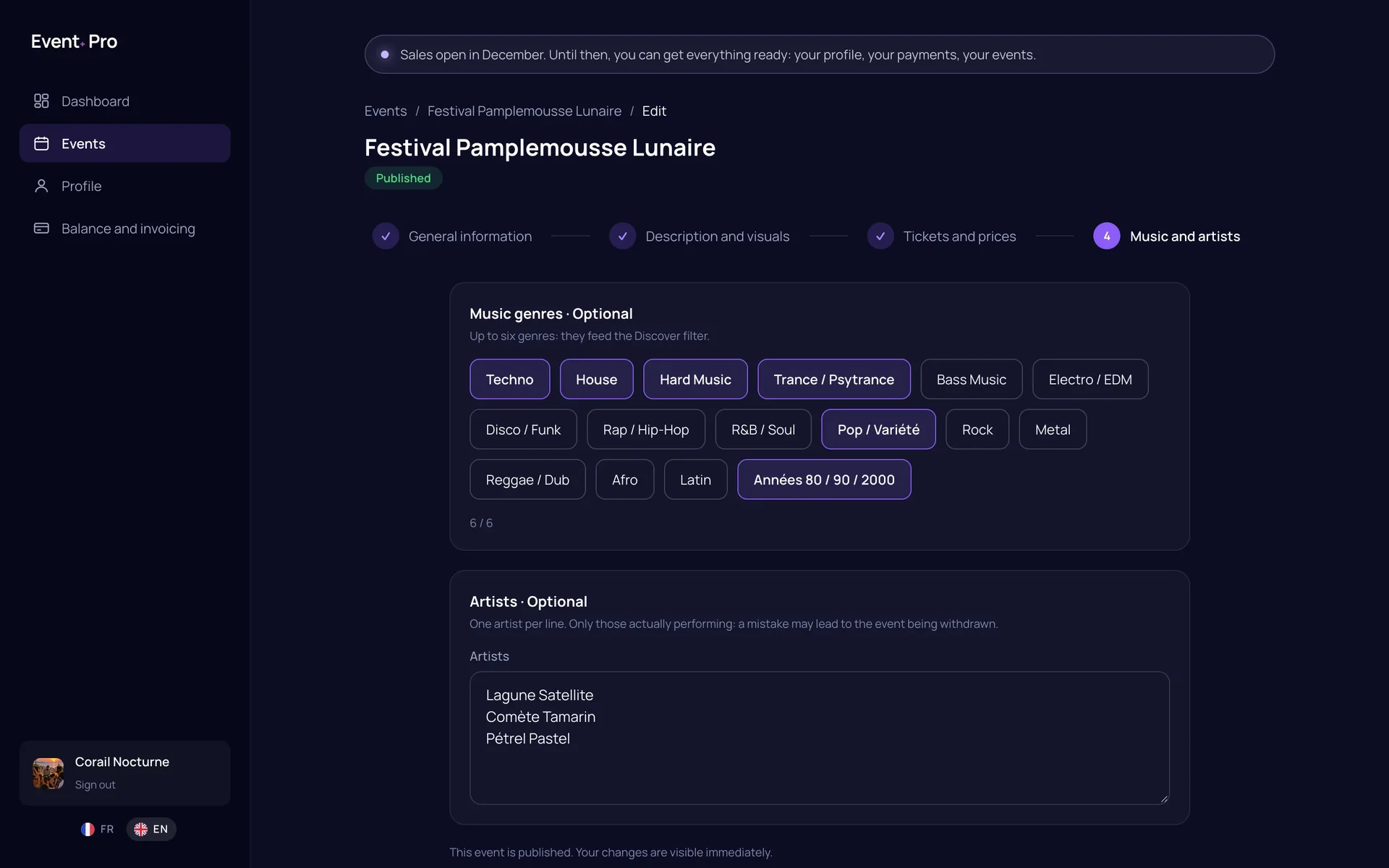This screenshot has height=868, width=1389.
Task: Click the Tickets and prices checkmark icon
Action: [x=880, y=236]
